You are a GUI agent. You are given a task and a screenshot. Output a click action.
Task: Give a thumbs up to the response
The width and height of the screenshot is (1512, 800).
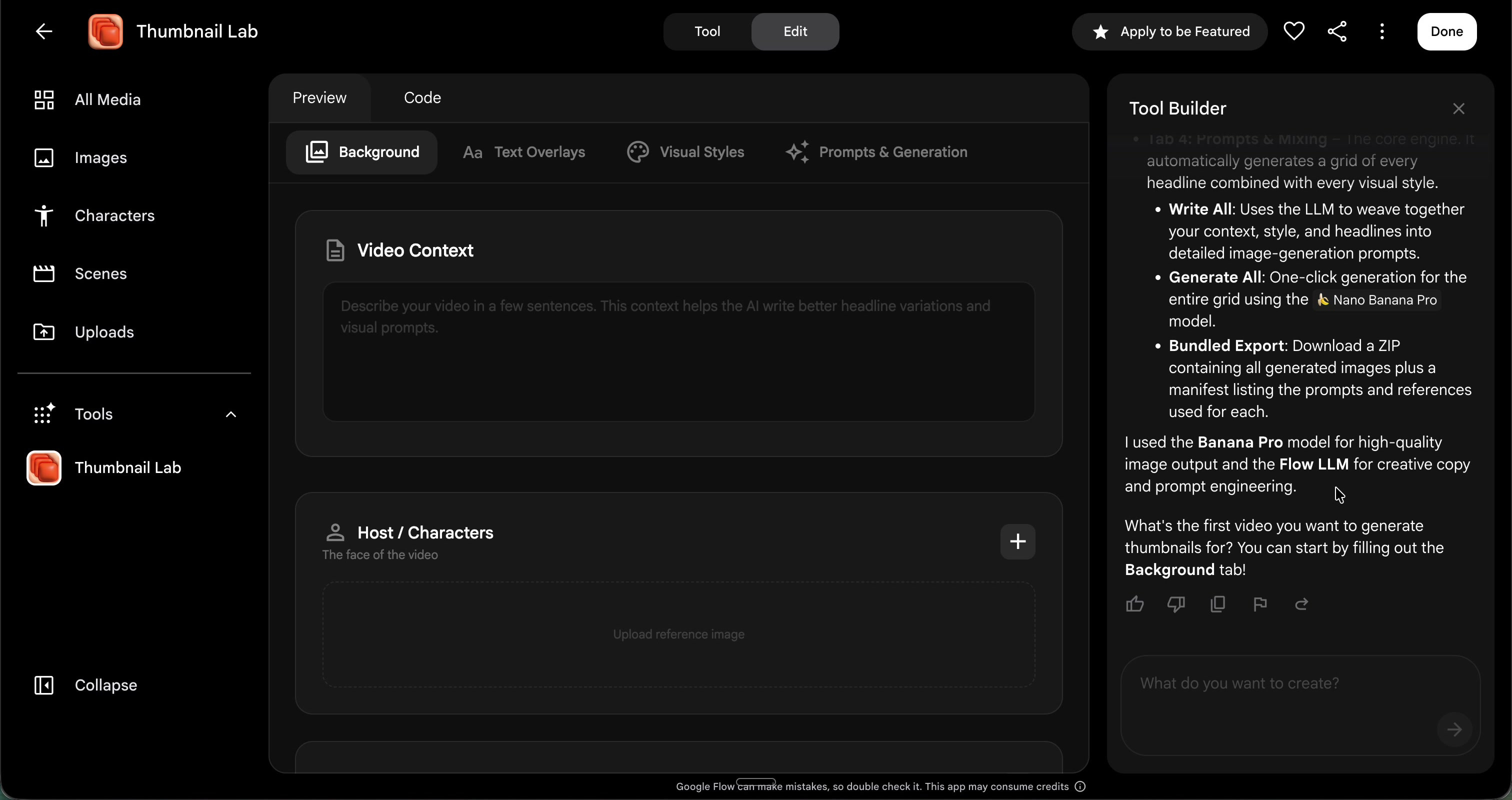1134,604
